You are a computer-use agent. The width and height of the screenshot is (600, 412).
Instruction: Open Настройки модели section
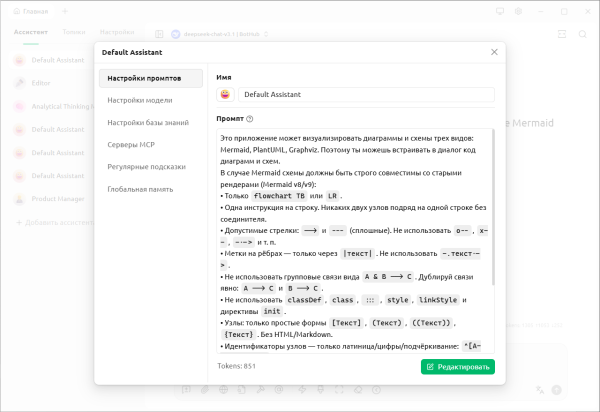[140, 100]
